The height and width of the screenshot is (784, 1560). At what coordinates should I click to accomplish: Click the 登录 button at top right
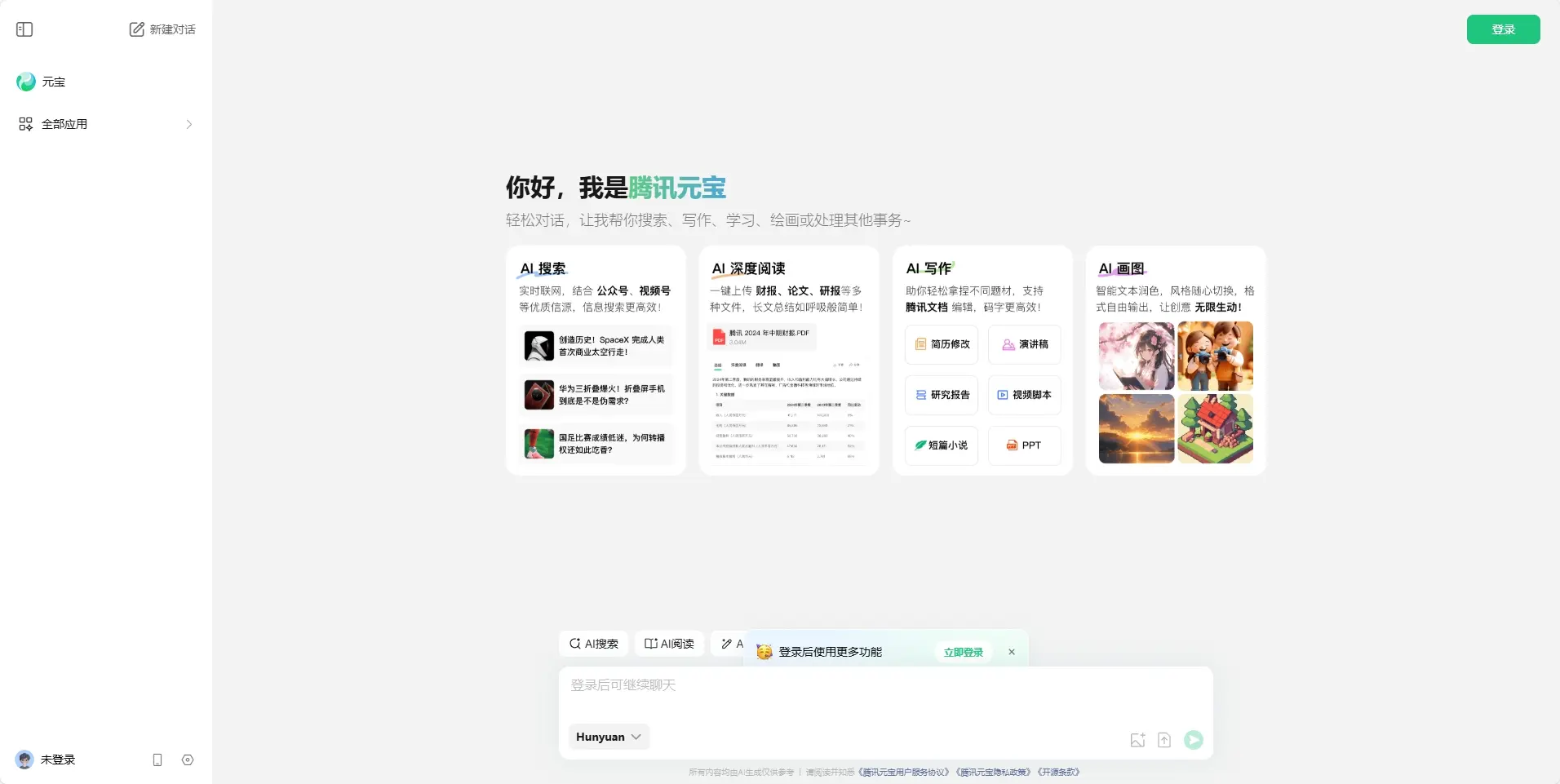(x=1503, y=29)
